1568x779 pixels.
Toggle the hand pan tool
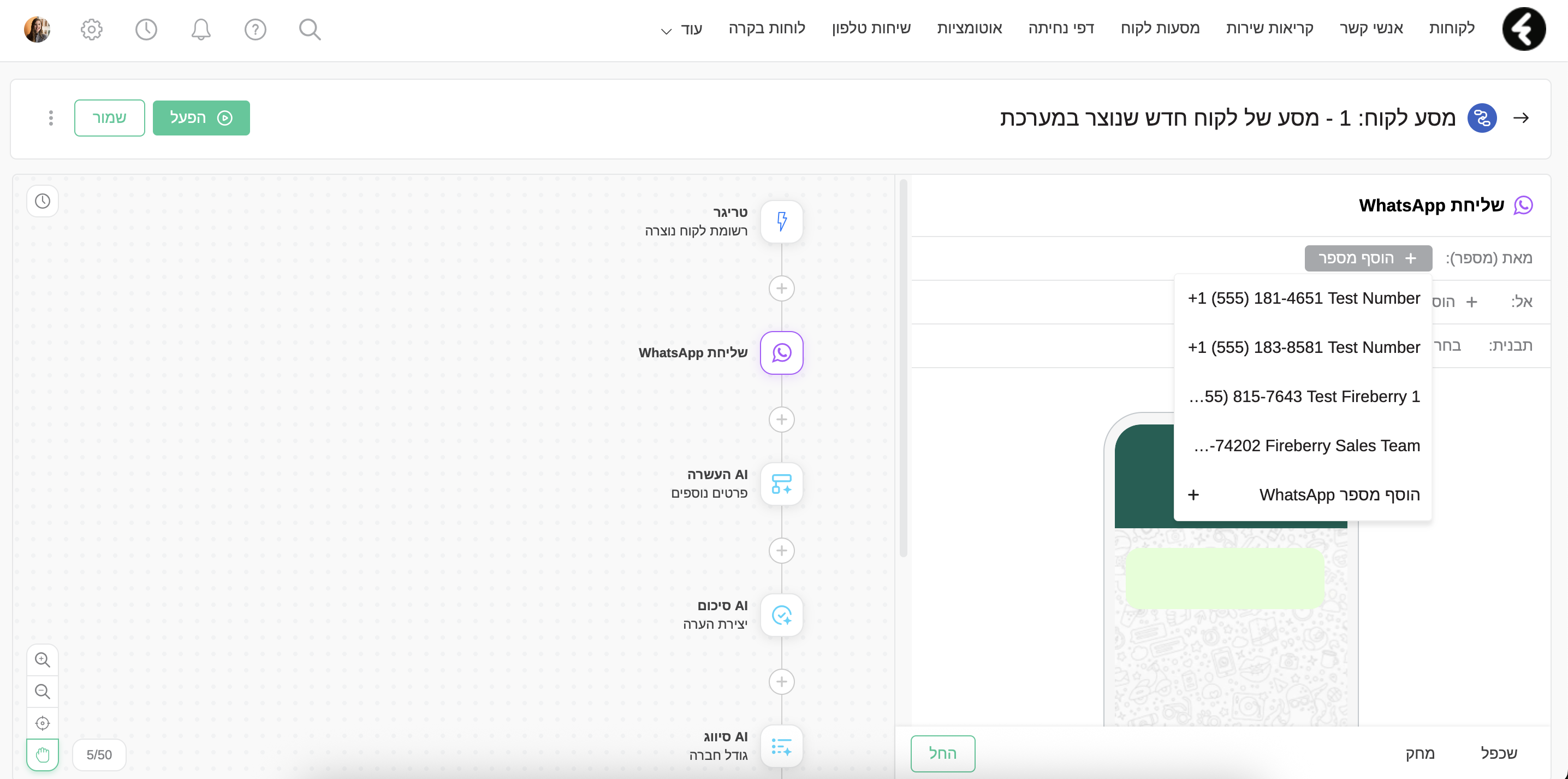[42, 754]
